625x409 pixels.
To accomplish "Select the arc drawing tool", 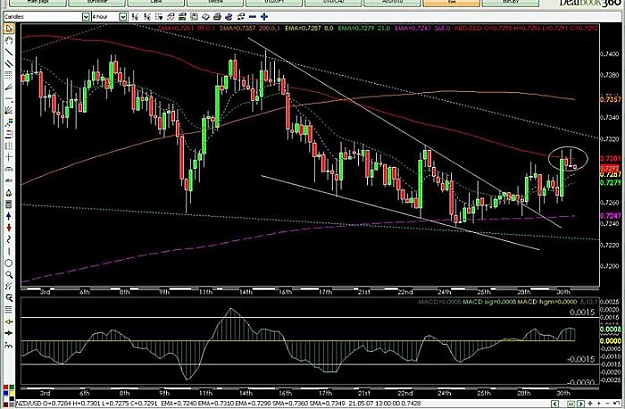I will pos(8,169).
